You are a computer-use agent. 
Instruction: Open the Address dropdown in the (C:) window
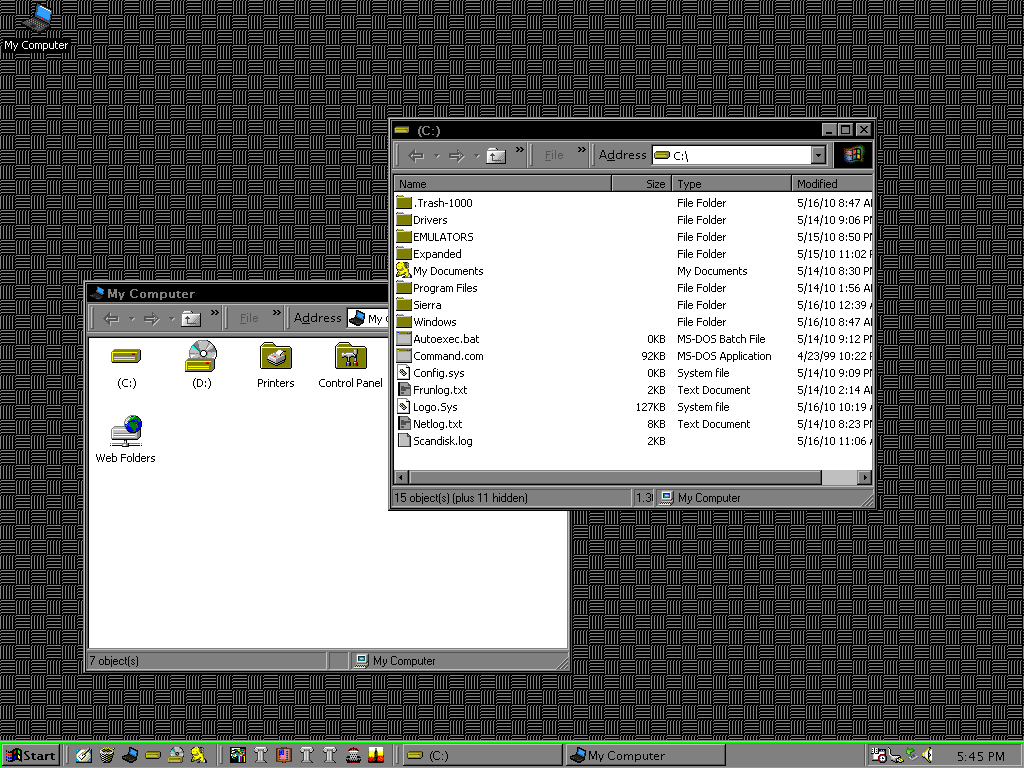pyautogui.click(x=818, y=155)
